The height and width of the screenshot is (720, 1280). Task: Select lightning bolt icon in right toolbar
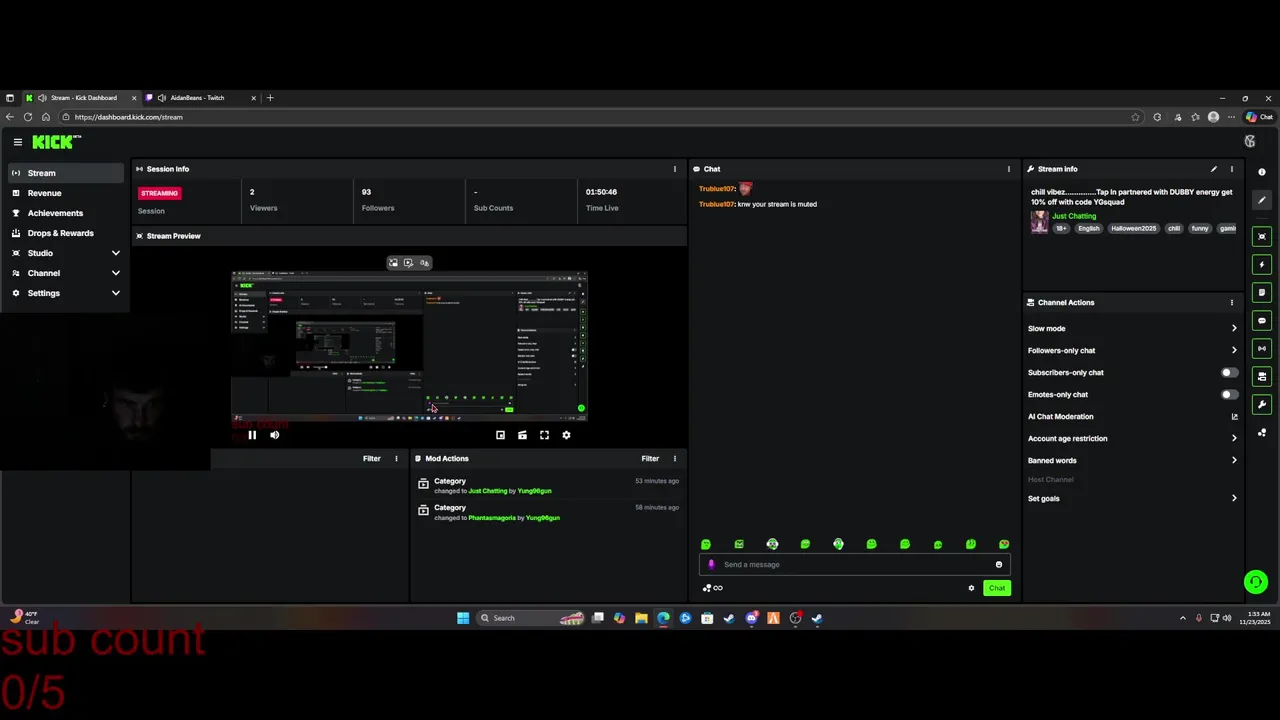coord(1262,265)
